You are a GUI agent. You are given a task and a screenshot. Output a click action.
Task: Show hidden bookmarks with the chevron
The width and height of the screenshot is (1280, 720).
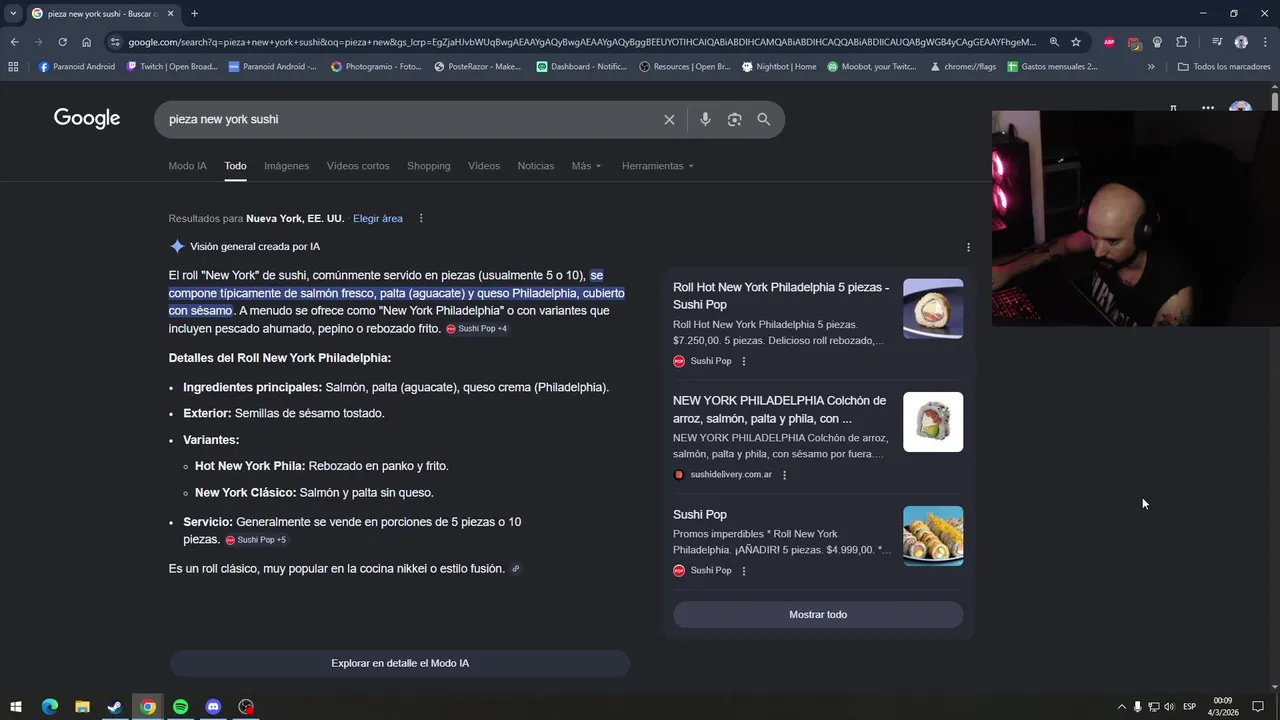[x=1151, y=67]
